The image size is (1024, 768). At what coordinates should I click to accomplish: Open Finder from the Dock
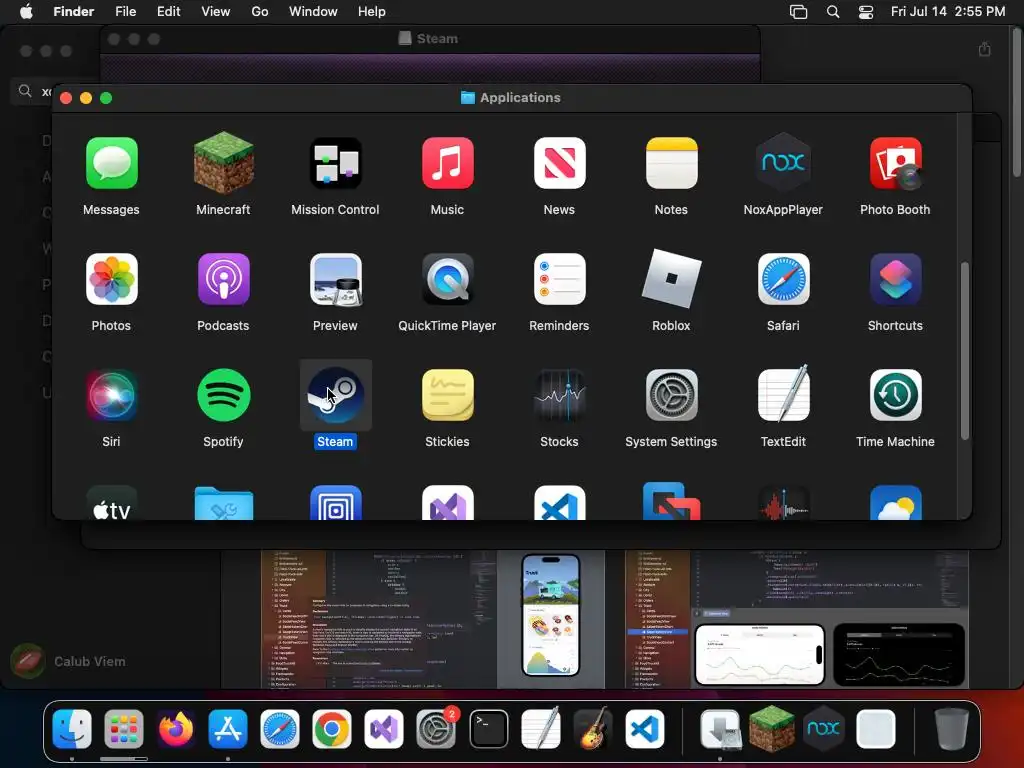(72, 728)
